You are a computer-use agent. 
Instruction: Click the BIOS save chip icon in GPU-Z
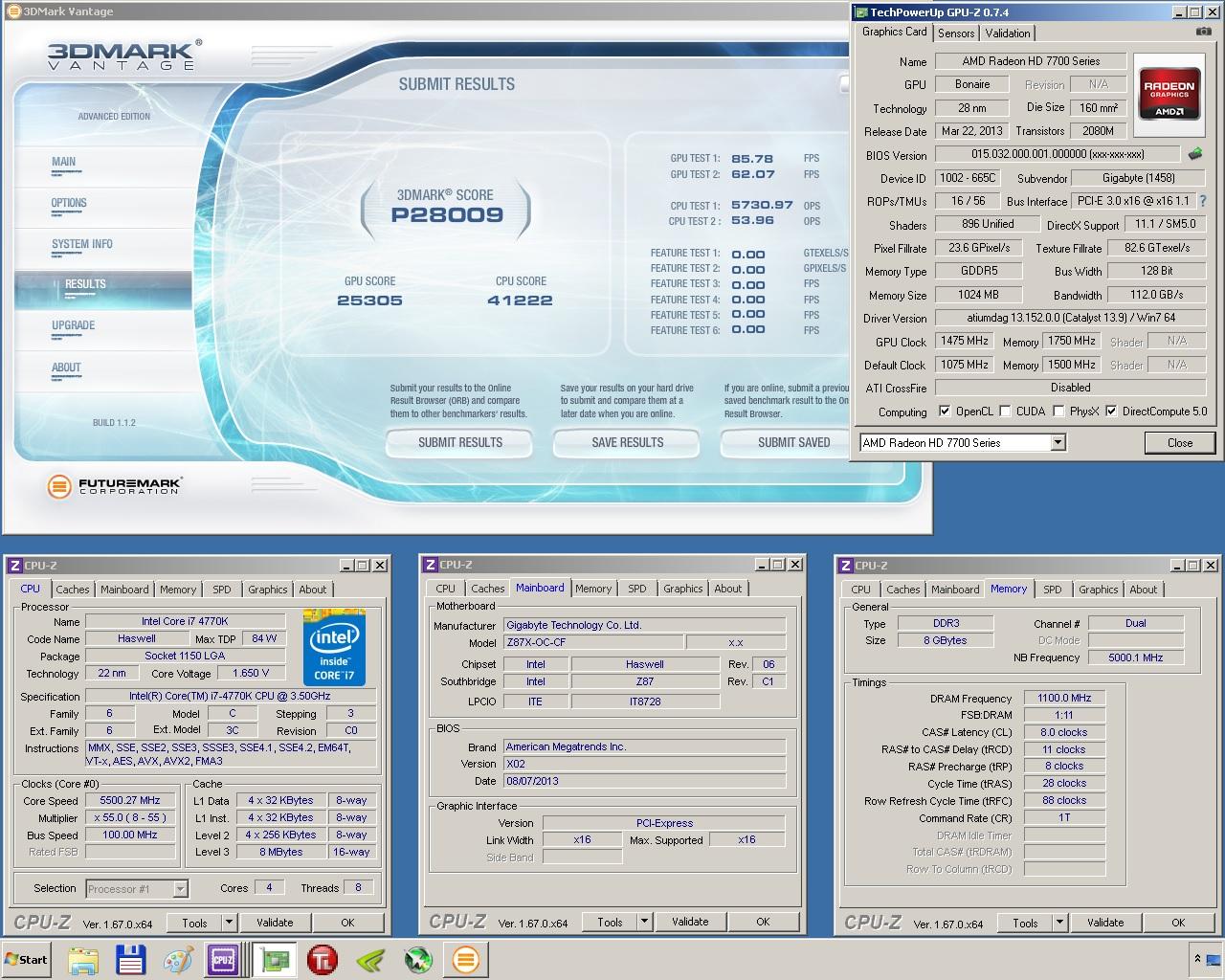pos(1195,153)
